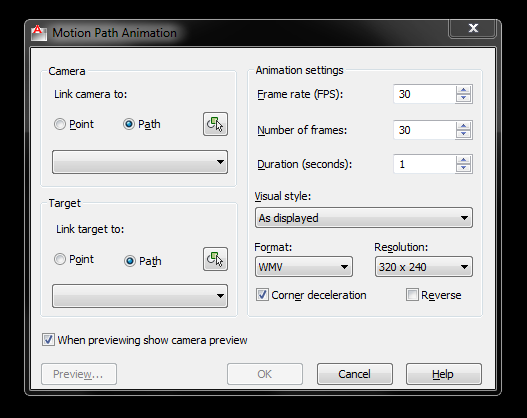Increase Frame rate with the up arrow
Image resolution: width=527 pixels, height=418 pixels.
[464, 90]
